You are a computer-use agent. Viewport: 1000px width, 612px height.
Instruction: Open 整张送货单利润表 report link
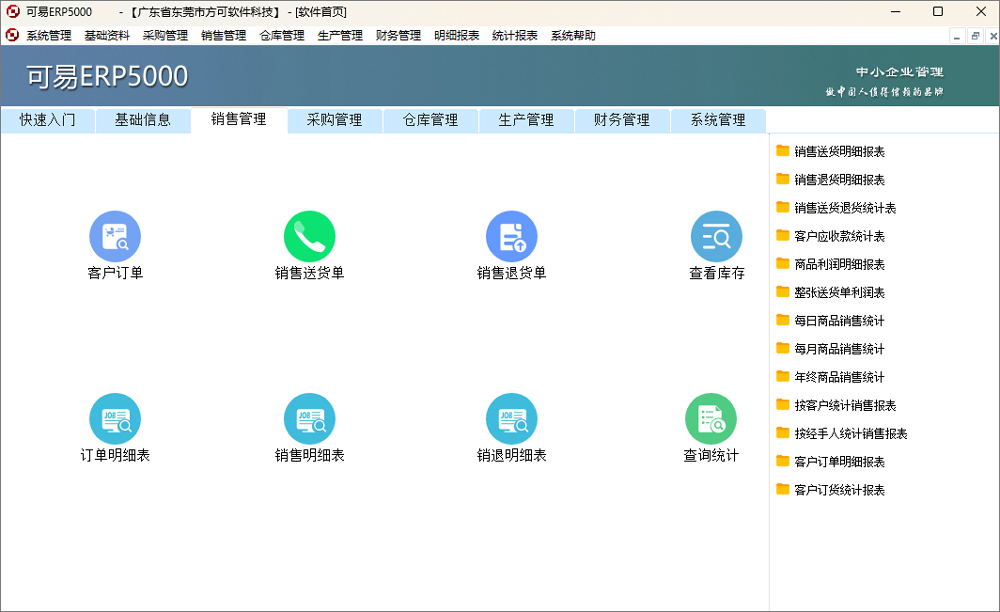[839, 293]
